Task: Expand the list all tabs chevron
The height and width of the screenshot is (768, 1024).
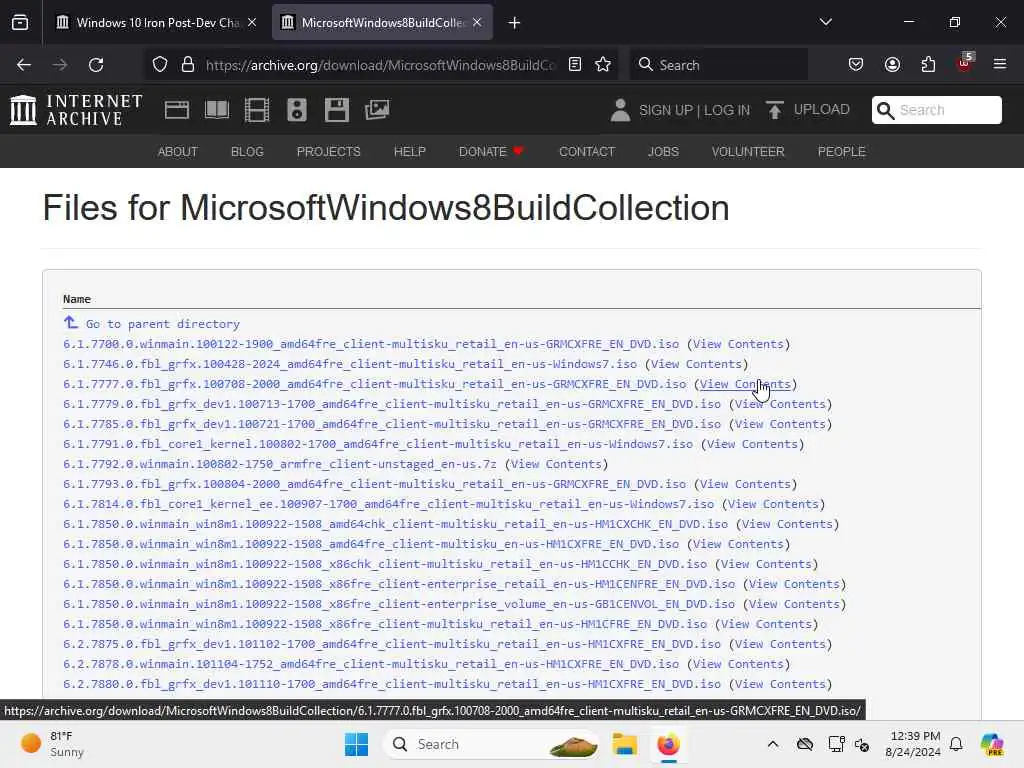Action: pyautogui.click(x=825, y=23)
